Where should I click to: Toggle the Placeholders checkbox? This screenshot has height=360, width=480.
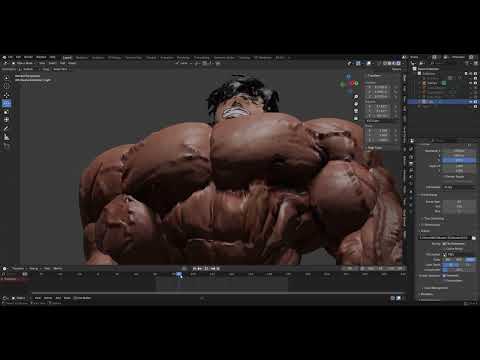coord(444,280)
